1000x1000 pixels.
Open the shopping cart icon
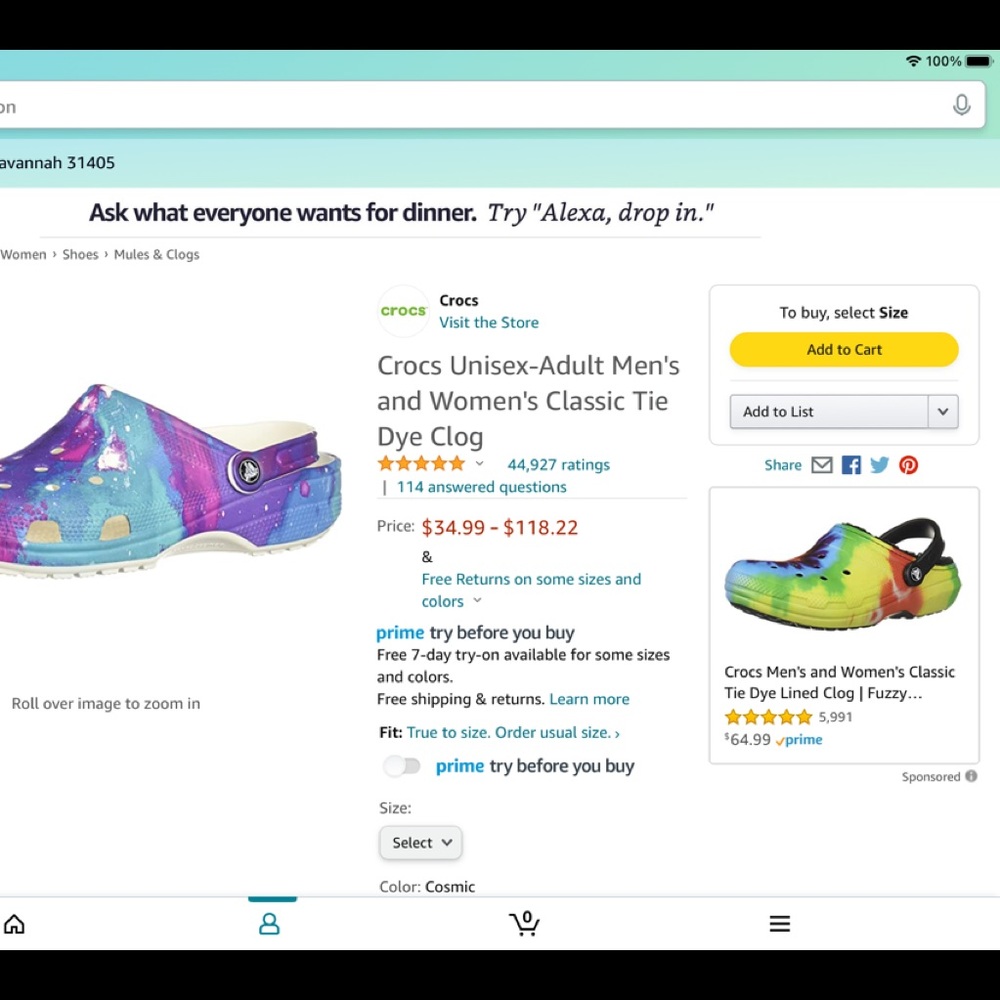click(x=524, y=924)
